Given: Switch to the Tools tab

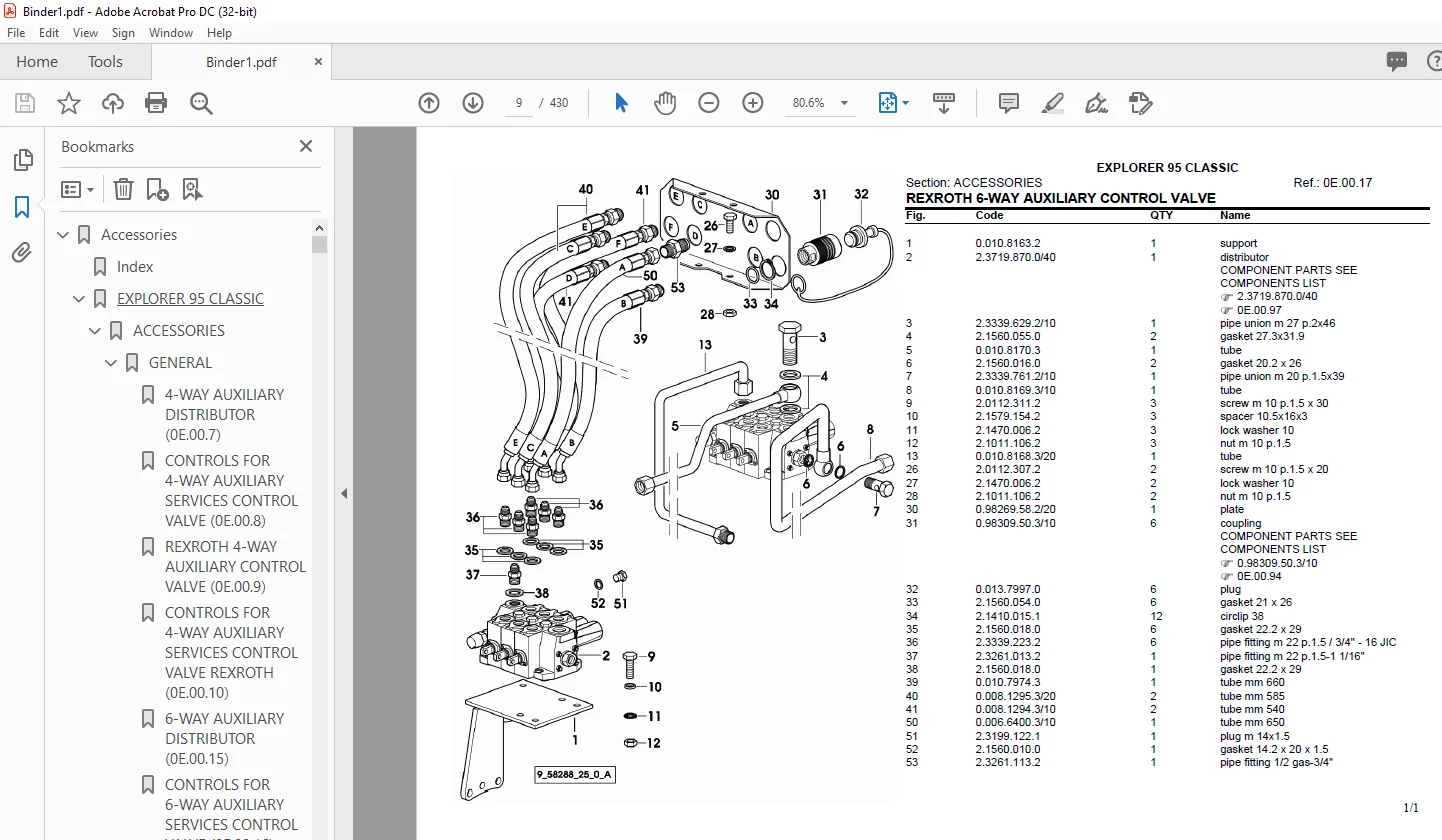Looking at the screenshot, I should [105, 62].
